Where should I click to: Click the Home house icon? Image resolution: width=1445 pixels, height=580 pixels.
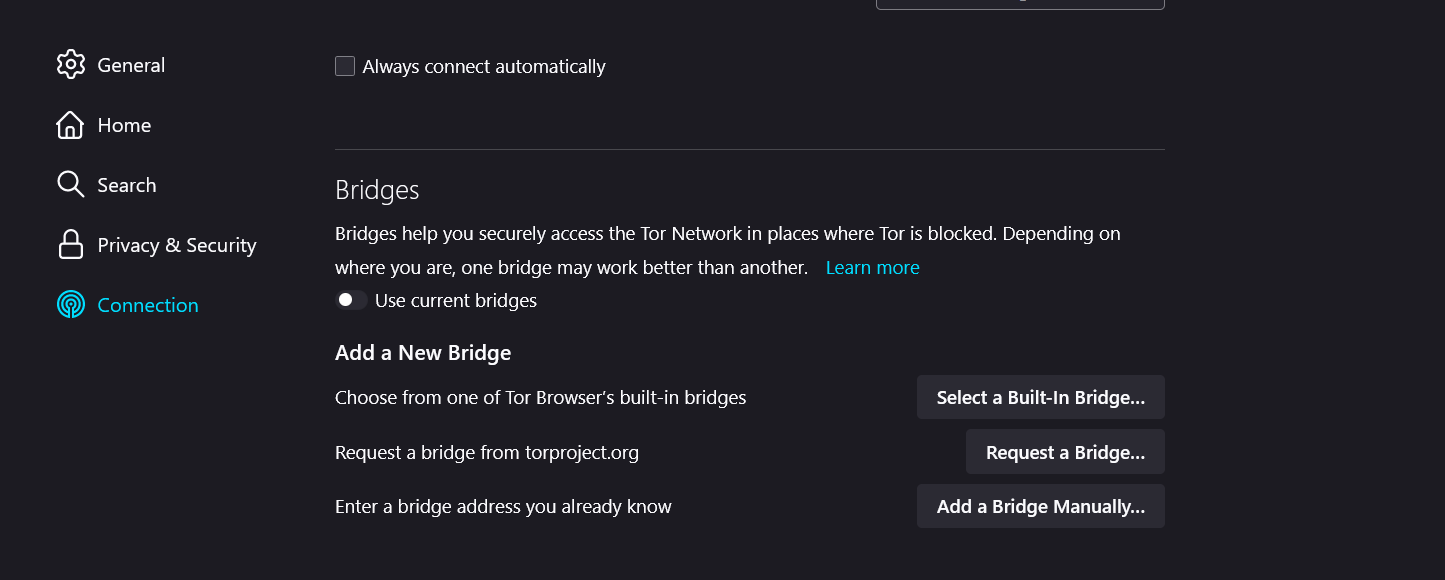70,125
